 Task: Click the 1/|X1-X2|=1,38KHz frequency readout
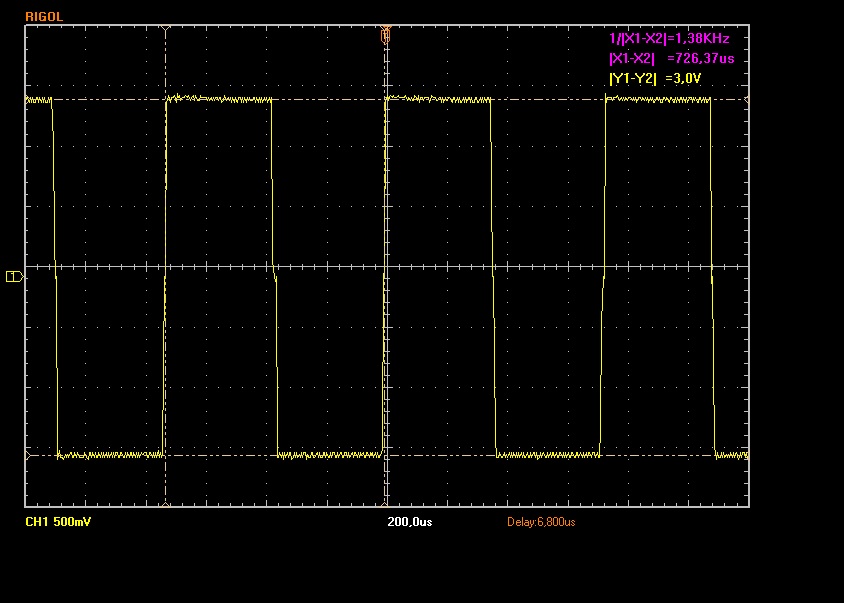(669, 38)
